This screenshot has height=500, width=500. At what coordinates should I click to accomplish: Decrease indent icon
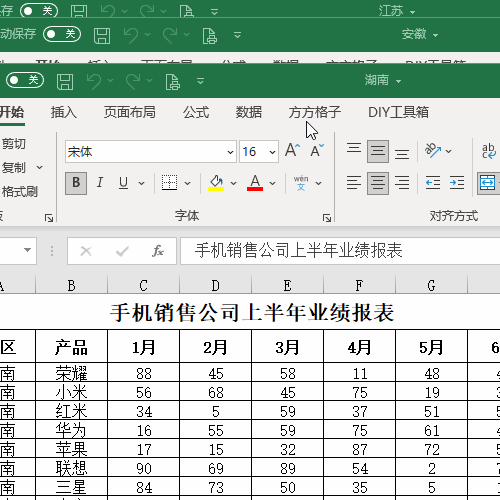tap(433, 183)
